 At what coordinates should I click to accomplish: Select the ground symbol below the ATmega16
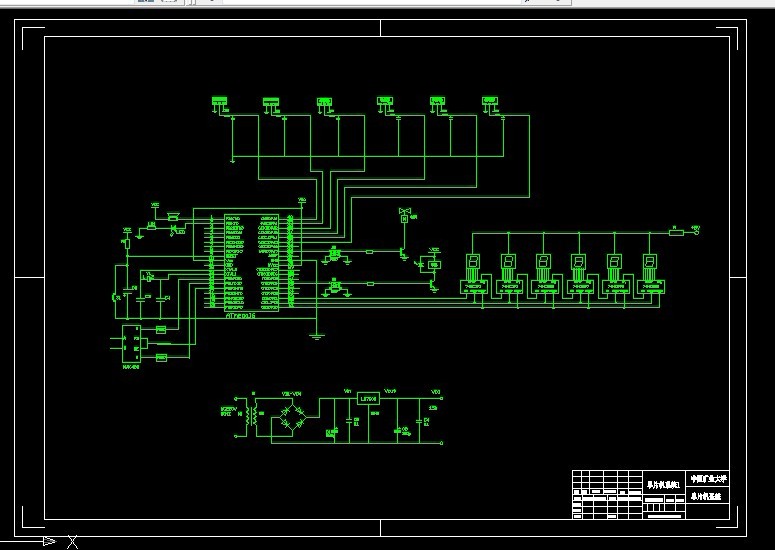(x=317, y=337)
